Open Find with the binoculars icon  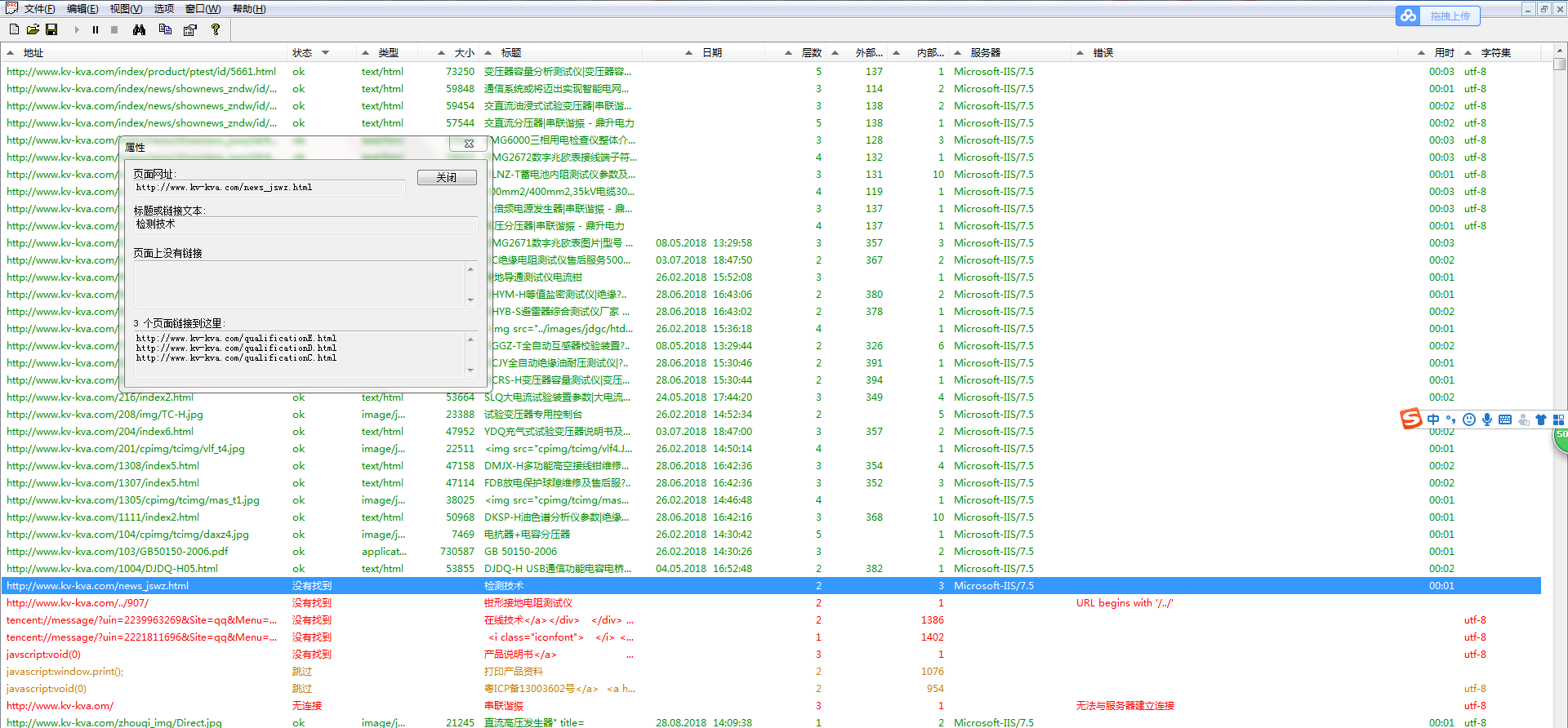[x=140, y=29]
